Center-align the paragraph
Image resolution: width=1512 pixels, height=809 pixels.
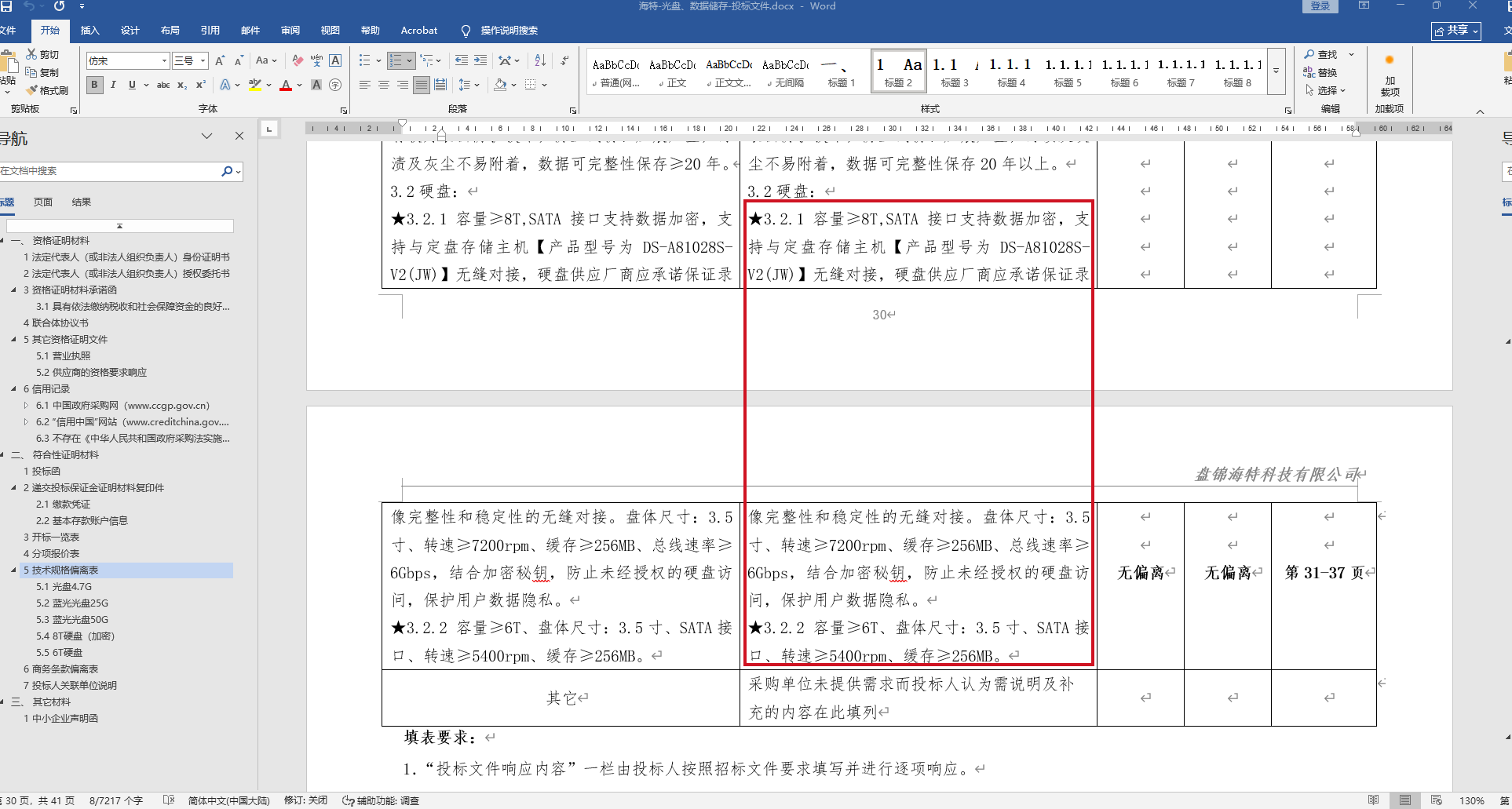tap(384, 85)
